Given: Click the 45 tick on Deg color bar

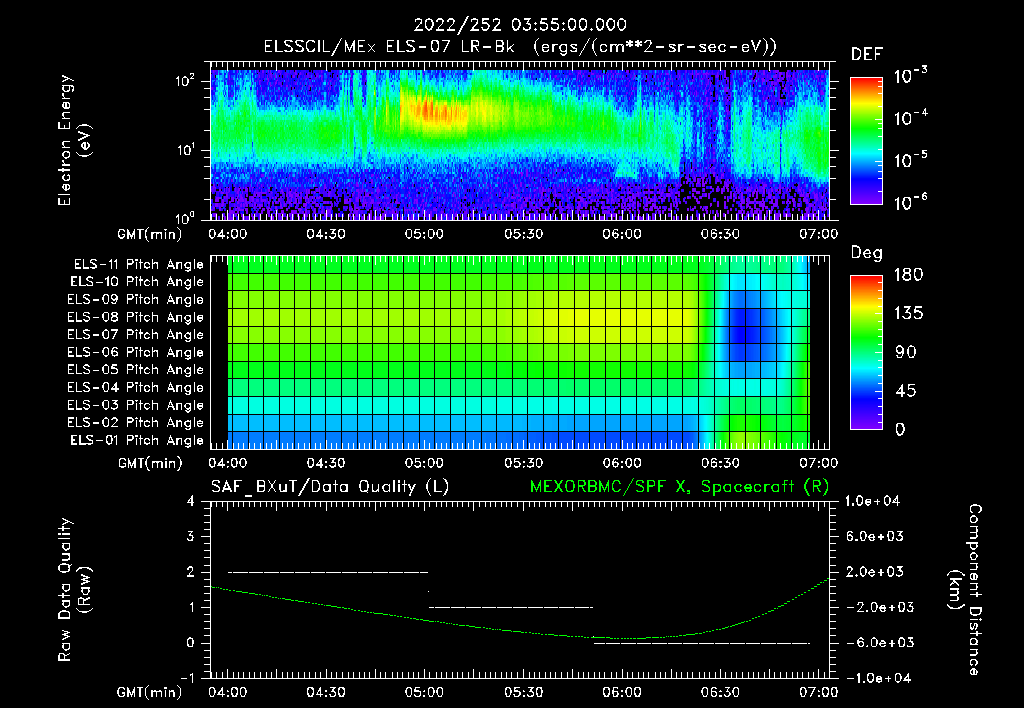Looking at the screenshot, I should [x=906, y=391].
